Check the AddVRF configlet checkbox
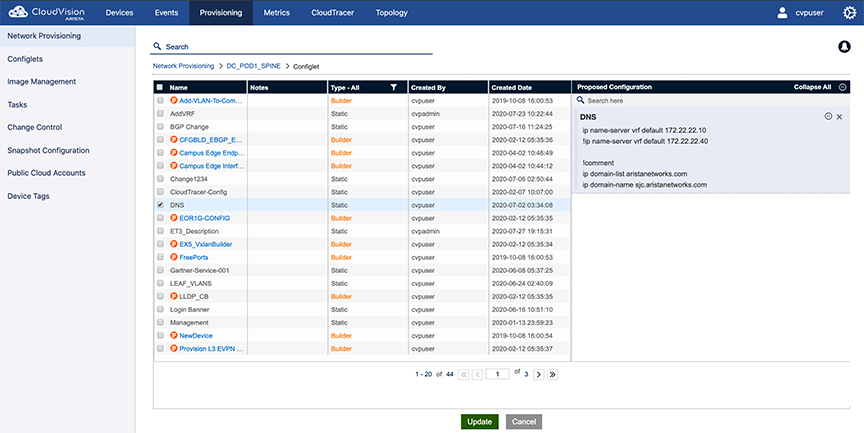The height and width of the screenshot is (433, 864). [160, 113]
